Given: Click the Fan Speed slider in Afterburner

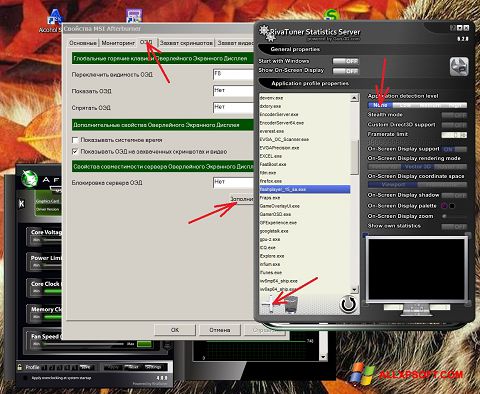Looking at the screenshot, I should click(x=83, y=344).
